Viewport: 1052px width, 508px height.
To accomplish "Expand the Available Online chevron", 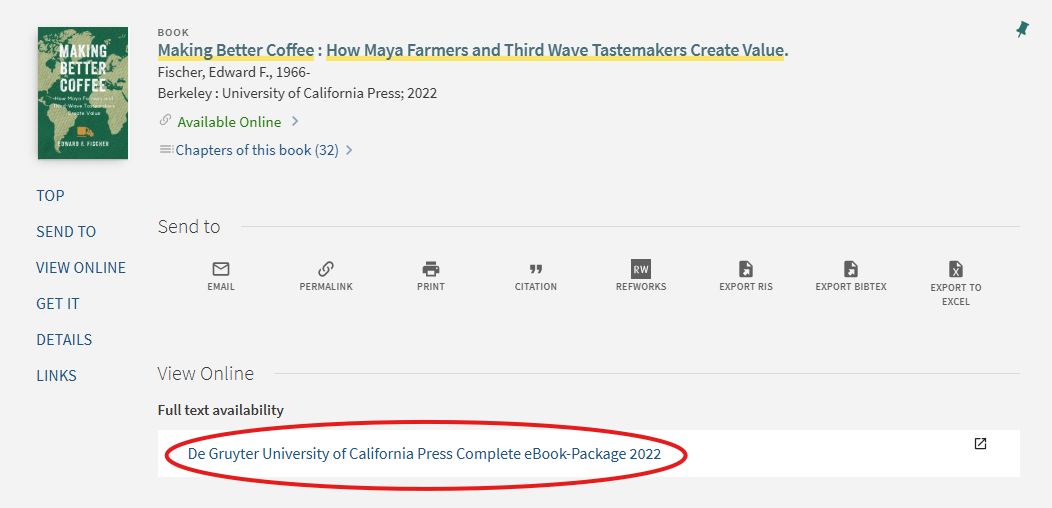I will [295, 122].
